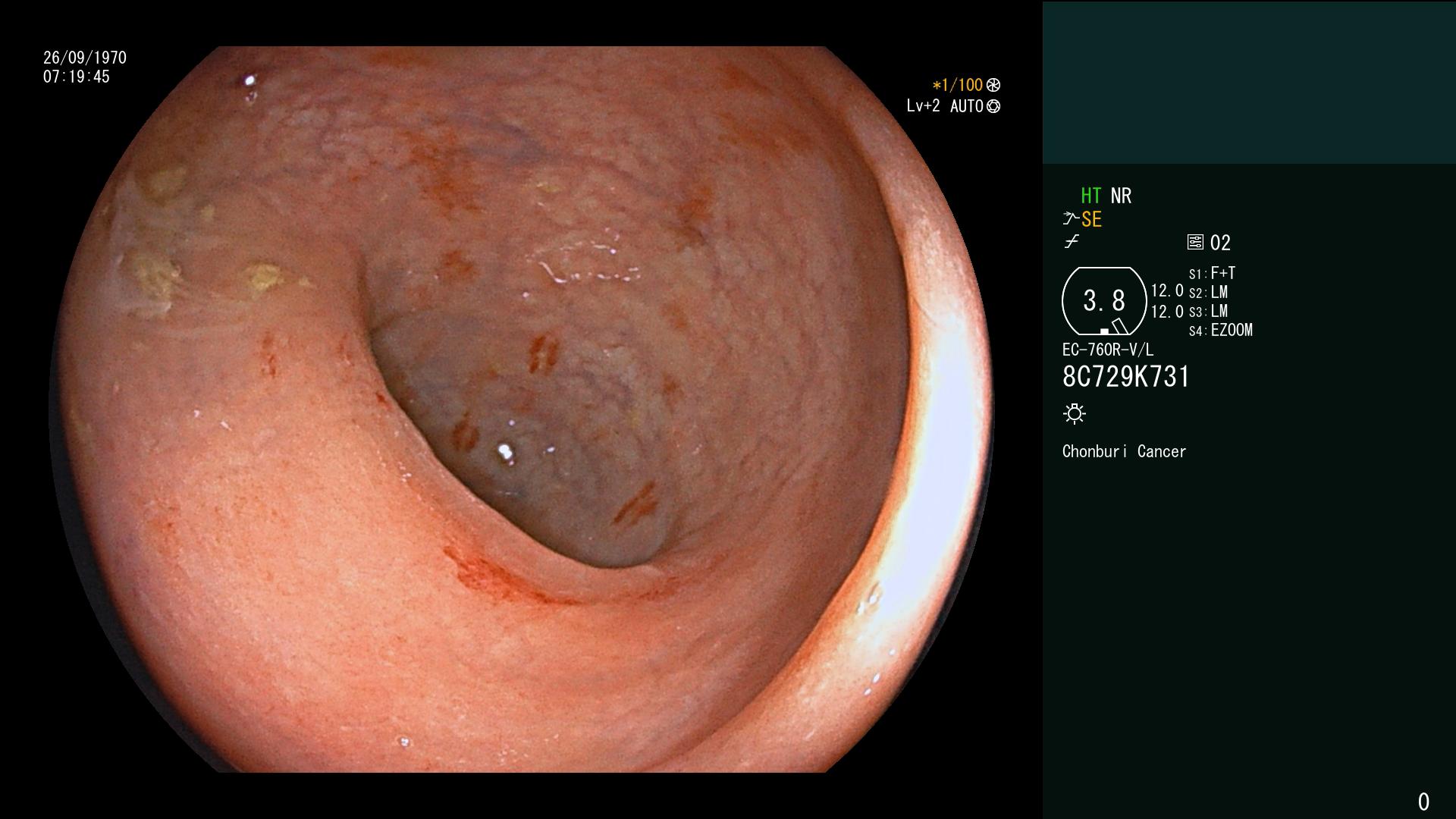Screen dimensions: 1456x819
Task: Click the S1 F+T switch label
Action: coord(1213,273)
